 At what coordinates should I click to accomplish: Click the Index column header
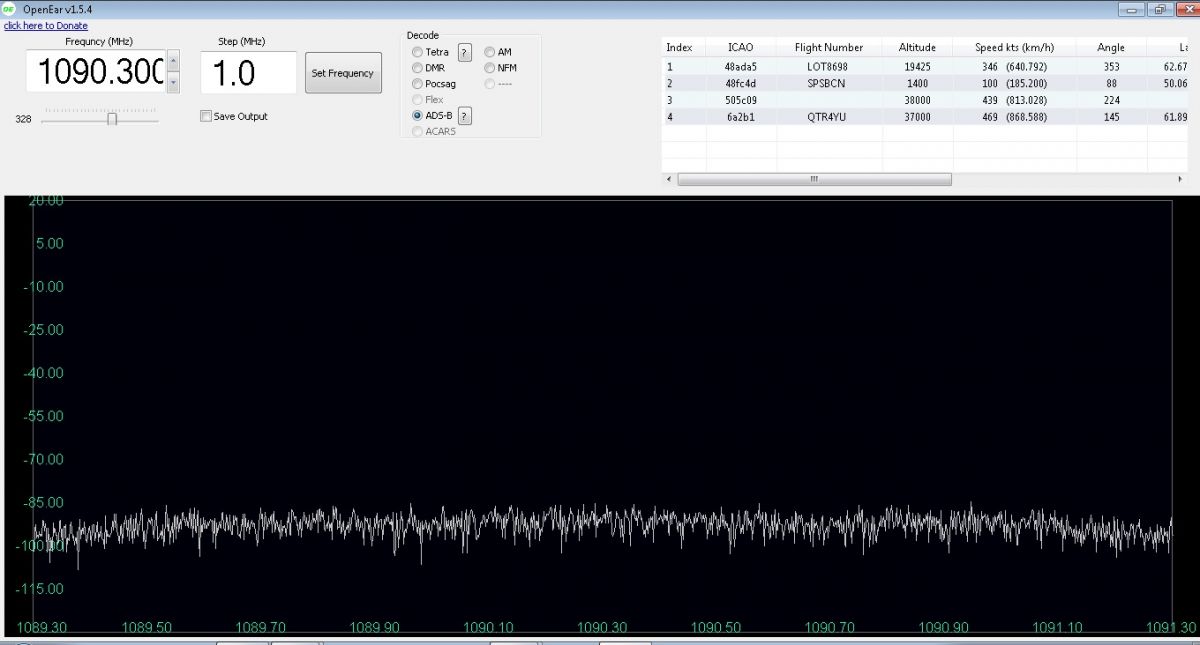tap(684, 47)
